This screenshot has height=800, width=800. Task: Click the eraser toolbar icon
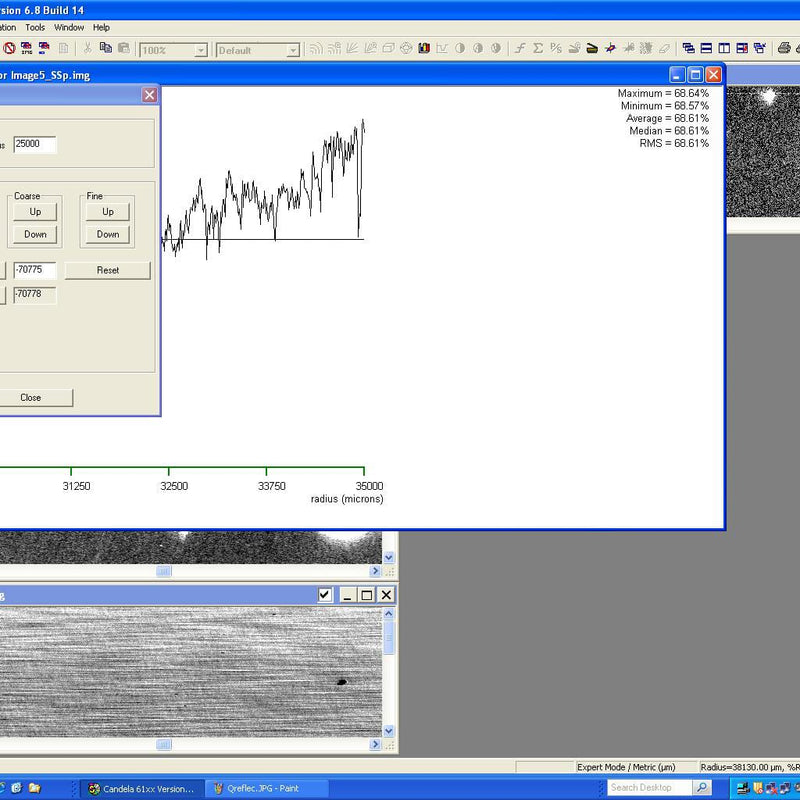coord(663,48)
